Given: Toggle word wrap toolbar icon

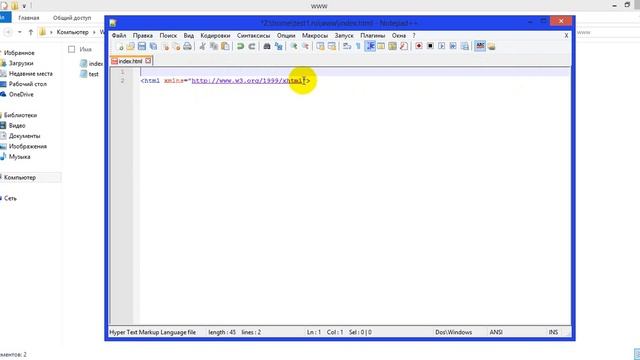Looking at the screenshot, I should click(347, 47).
